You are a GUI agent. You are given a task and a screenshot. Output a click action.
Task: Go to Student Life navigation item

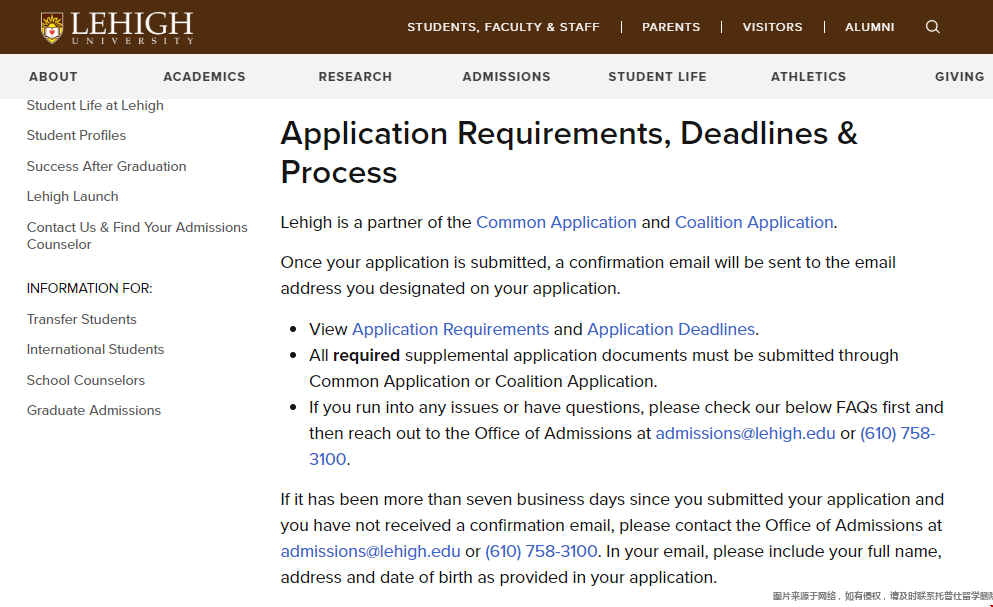tap(657, 77)
